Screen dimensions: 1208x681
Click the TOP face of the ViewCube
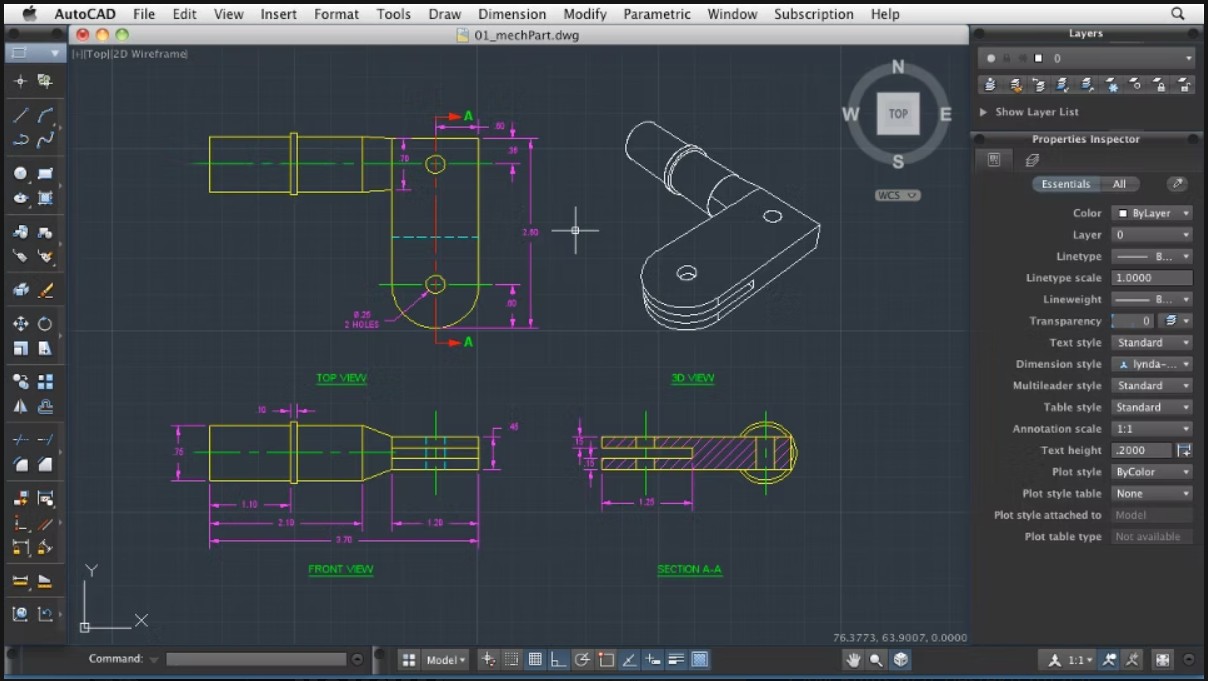click(x=898, y=113)
